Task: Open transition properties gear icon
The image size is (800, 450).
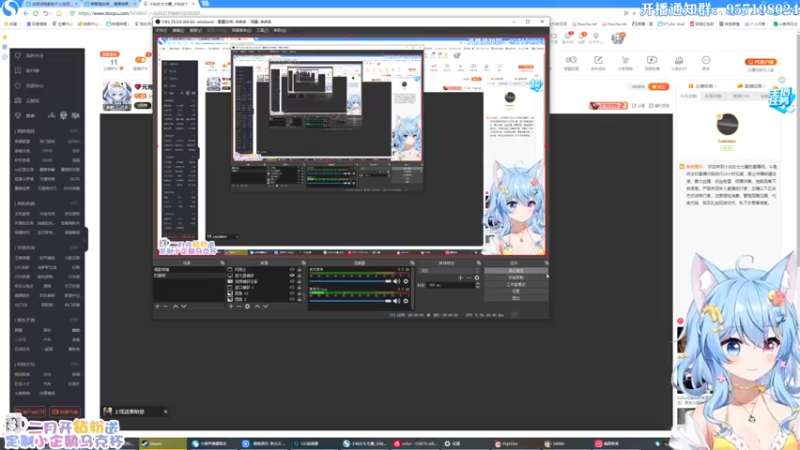Action: 477,278
